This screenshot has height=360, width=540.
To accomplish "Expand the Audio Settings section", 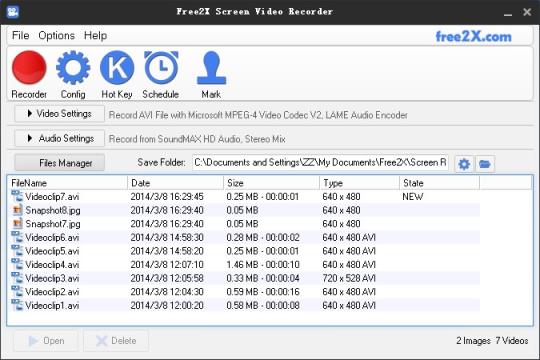I will point(59,138).
